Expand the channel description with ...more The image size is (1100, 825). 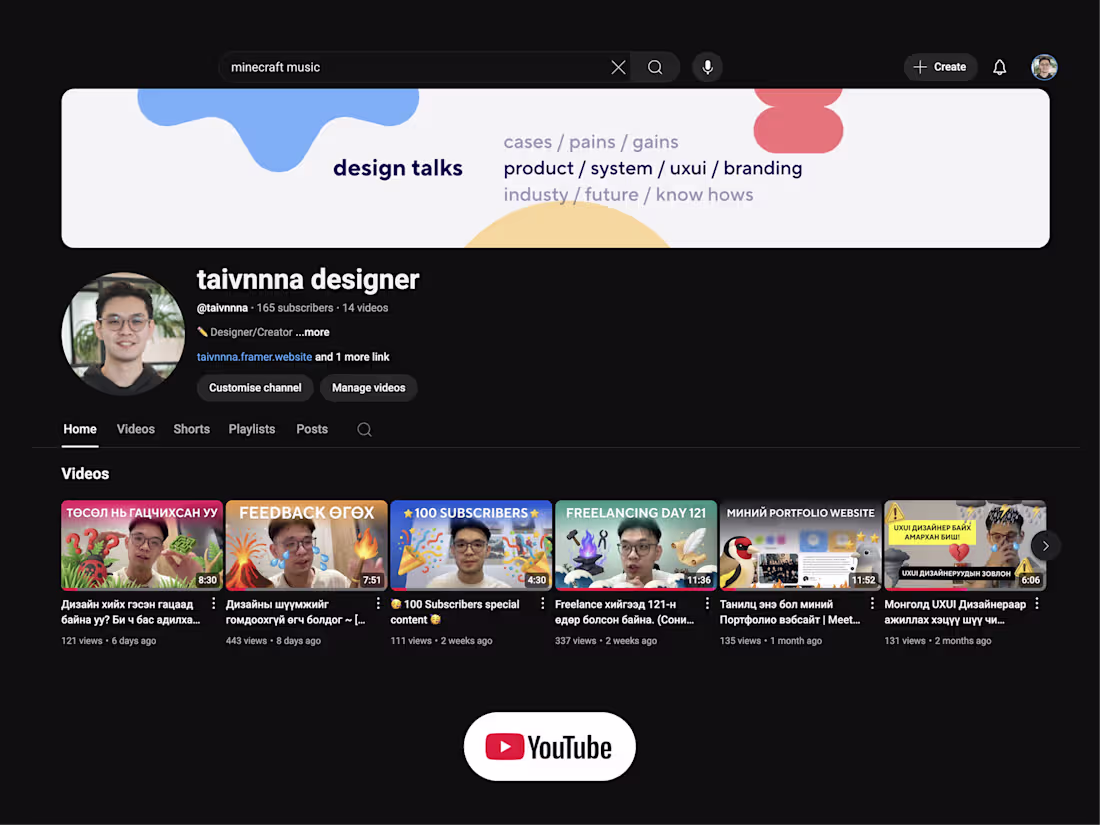pos(311,332)
